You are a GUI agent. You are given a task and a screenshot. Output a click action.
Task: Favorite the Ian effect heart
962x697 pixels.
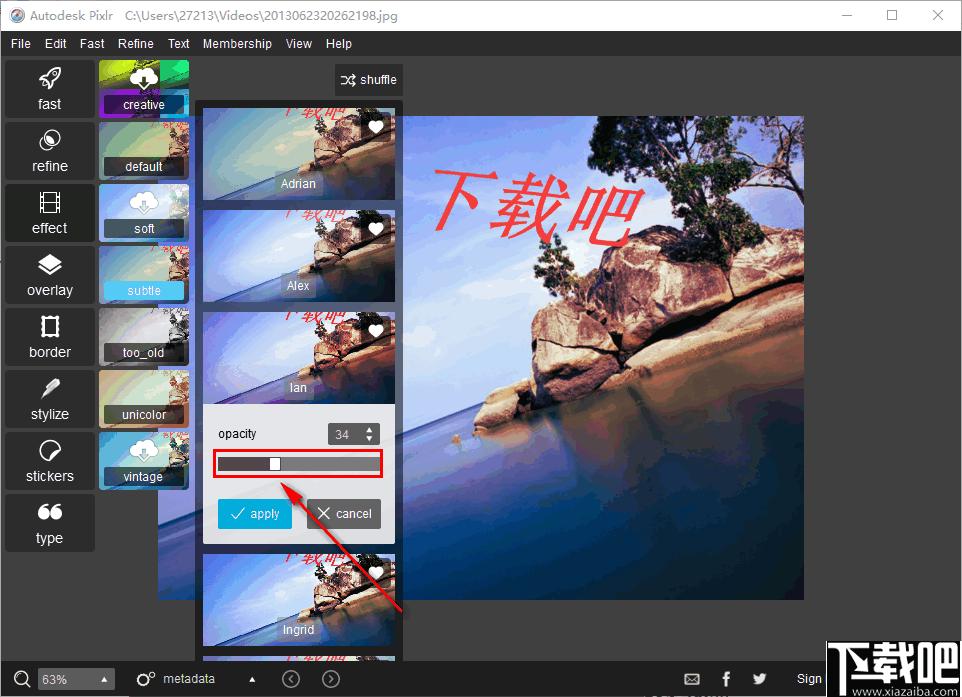pos(376,330)
